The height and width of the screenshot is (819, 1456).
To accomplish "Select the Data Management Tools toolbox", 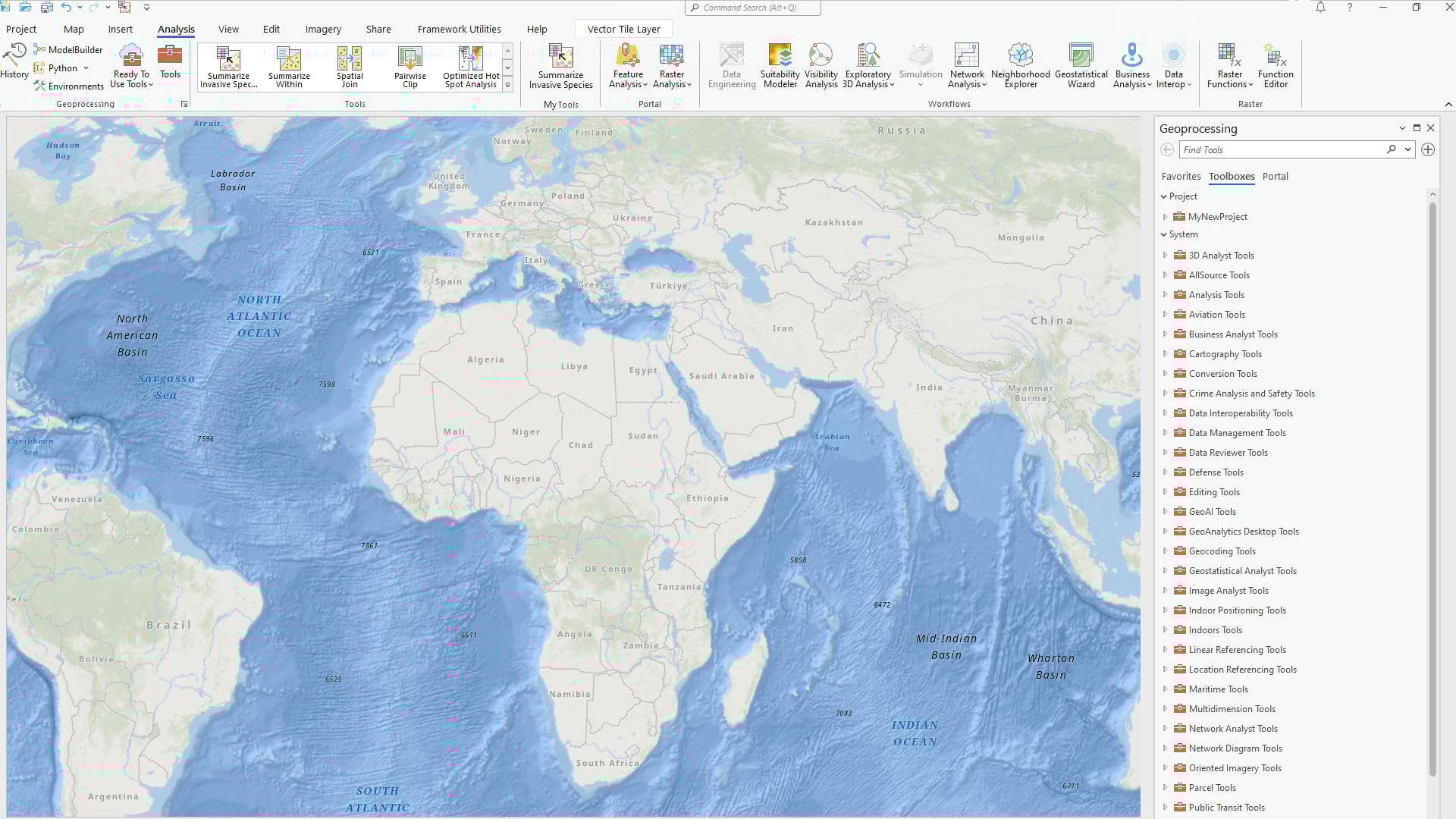I will 1237,433.
